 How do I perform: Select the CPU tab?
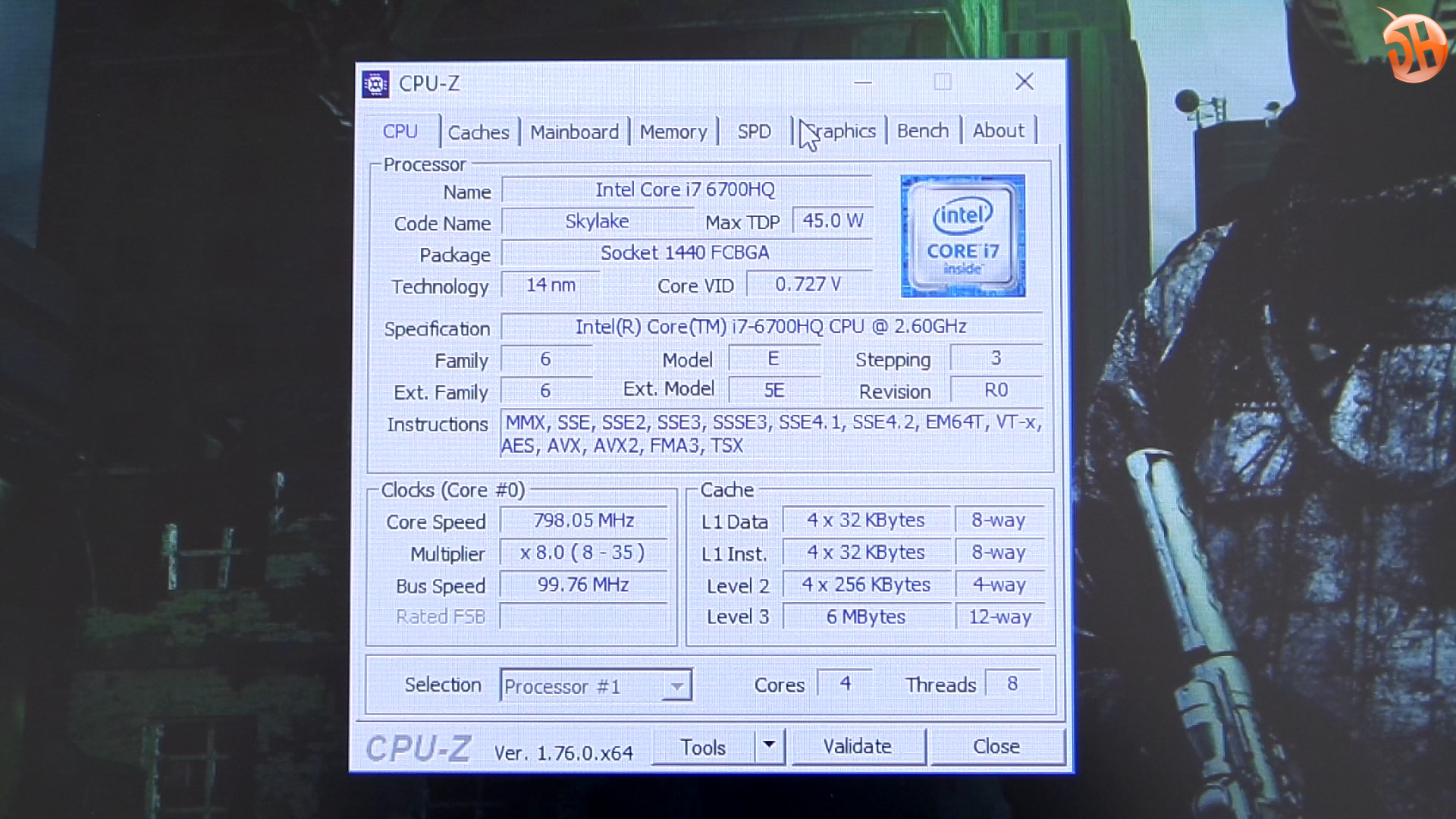pos(400,131)
